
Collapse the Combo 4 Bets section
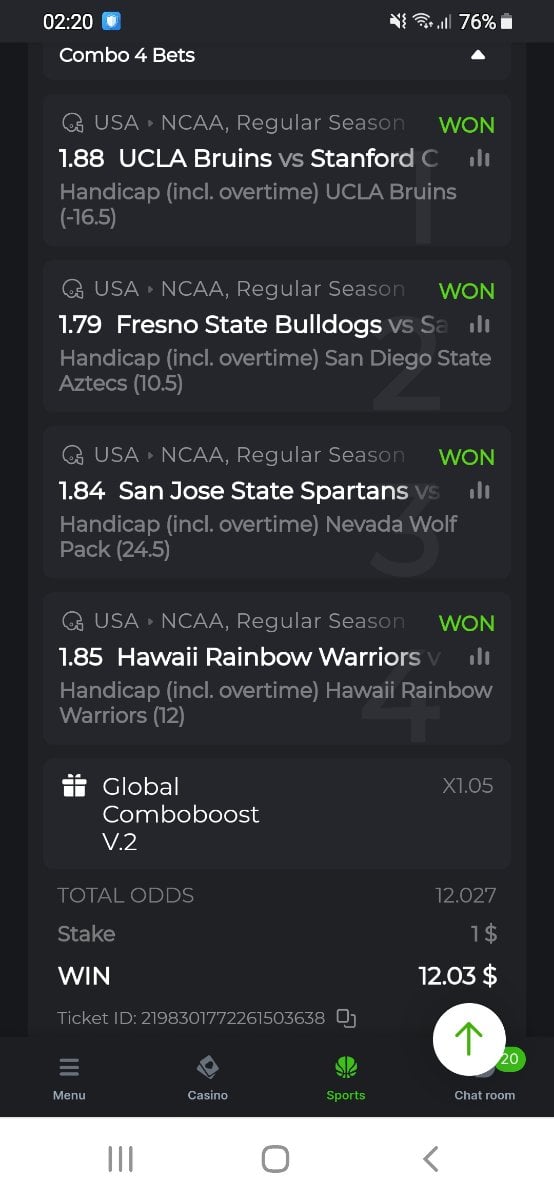pyautogui.click(x=478, y=55)
